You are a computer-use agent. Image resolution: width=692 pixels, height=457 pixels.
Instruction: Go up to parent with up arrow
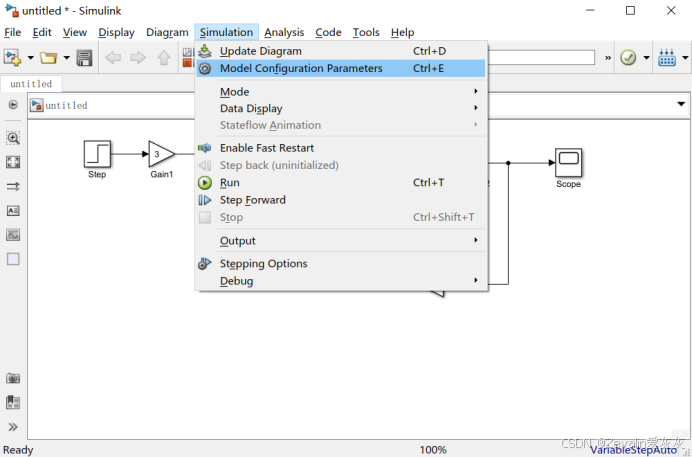164,58
